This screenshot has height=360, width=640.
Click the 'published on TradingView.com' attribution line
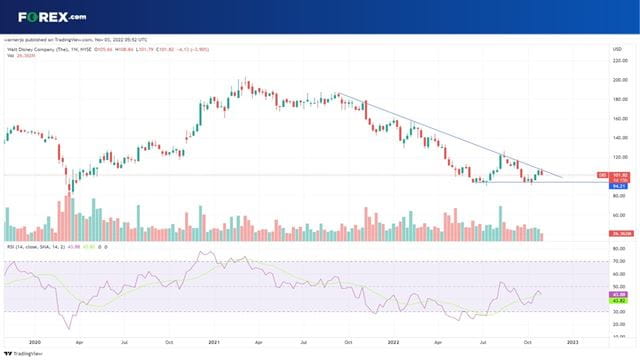[76, 40]
